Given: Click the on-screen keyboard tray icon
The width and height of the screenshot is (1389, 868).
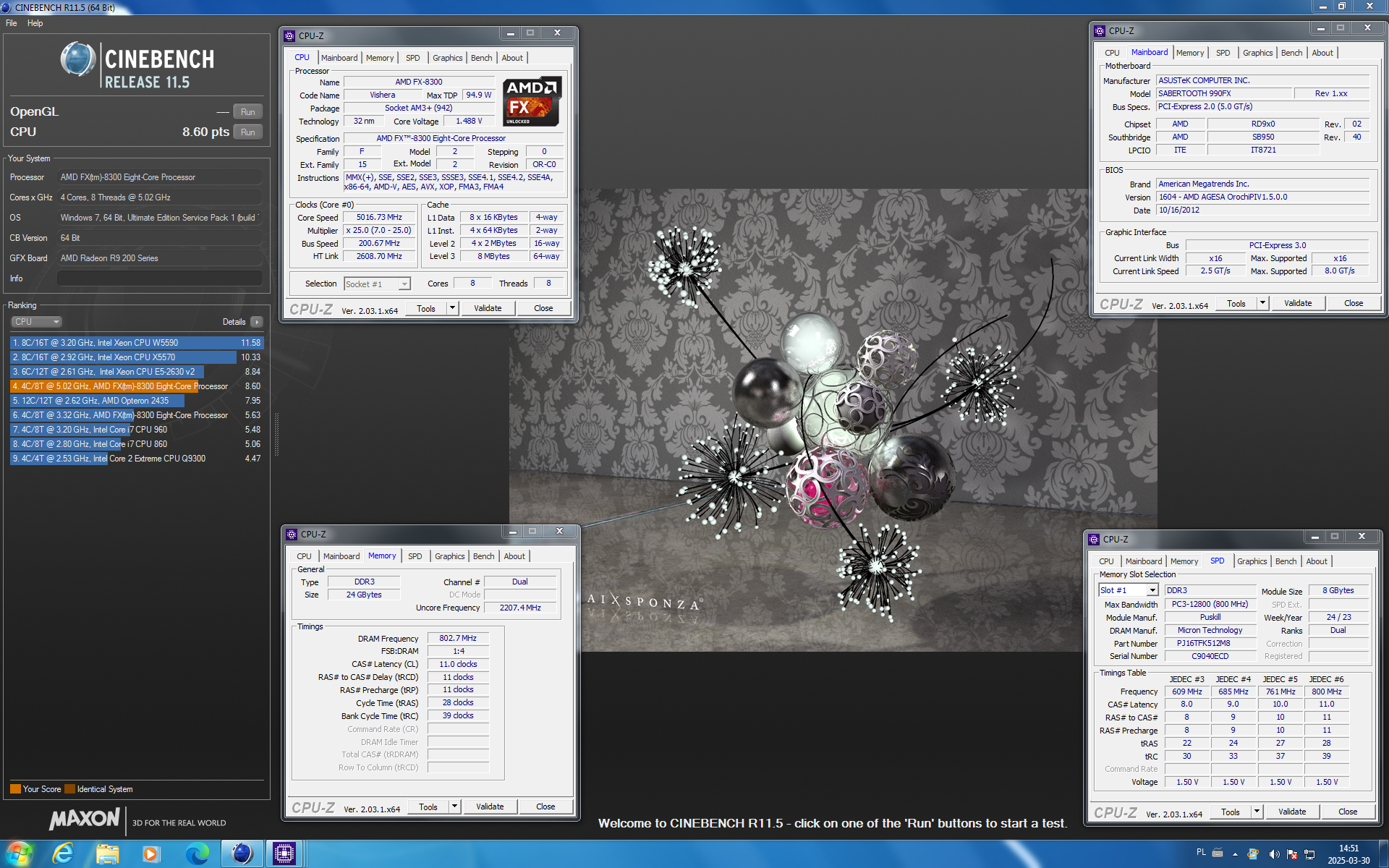Looking at the screenshot, I should coord(1218,853).
